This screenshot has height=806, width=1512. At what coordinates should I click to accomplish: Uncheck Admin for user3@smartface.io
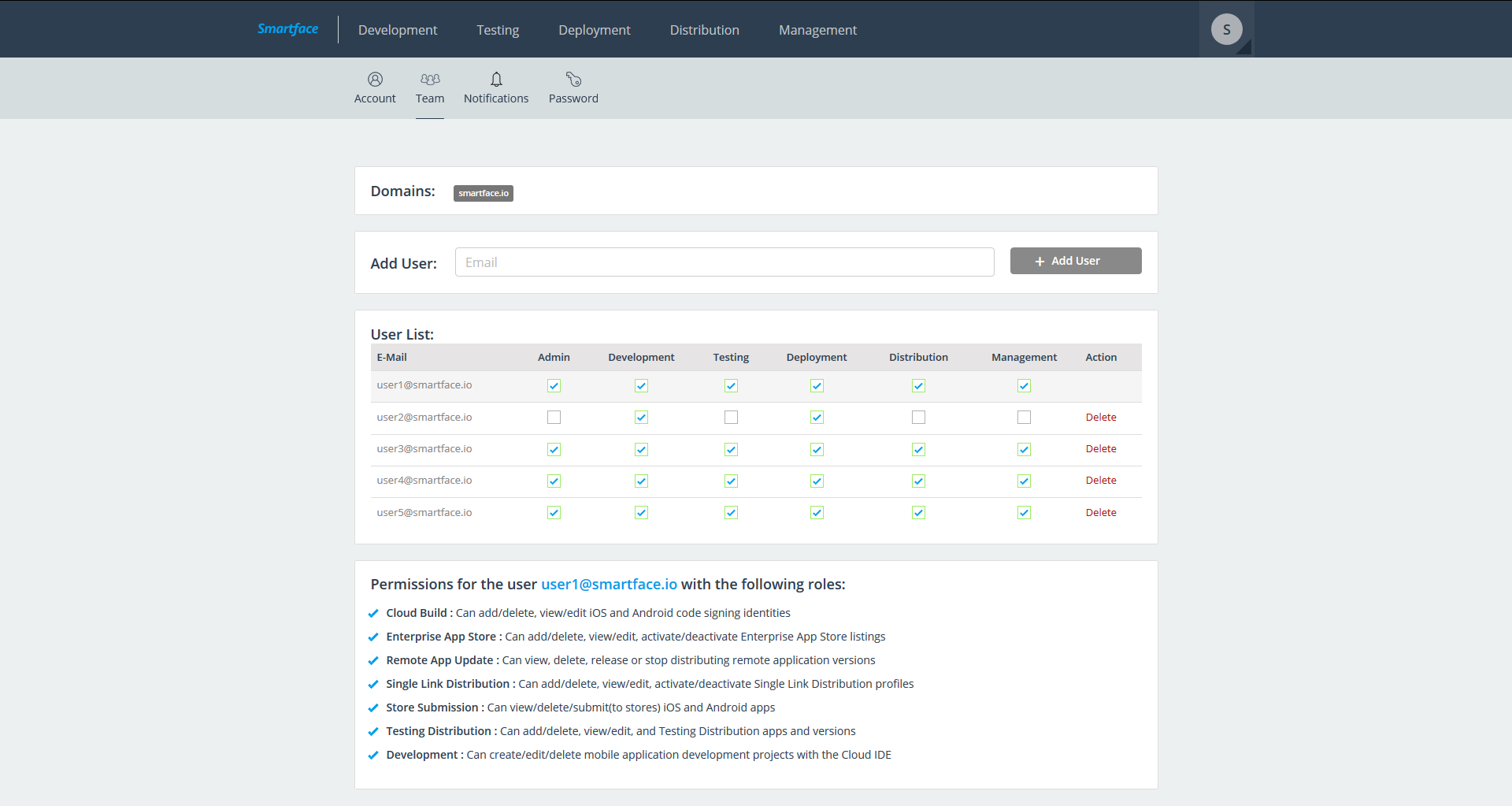pyautogui.click(x=554, y=449)
